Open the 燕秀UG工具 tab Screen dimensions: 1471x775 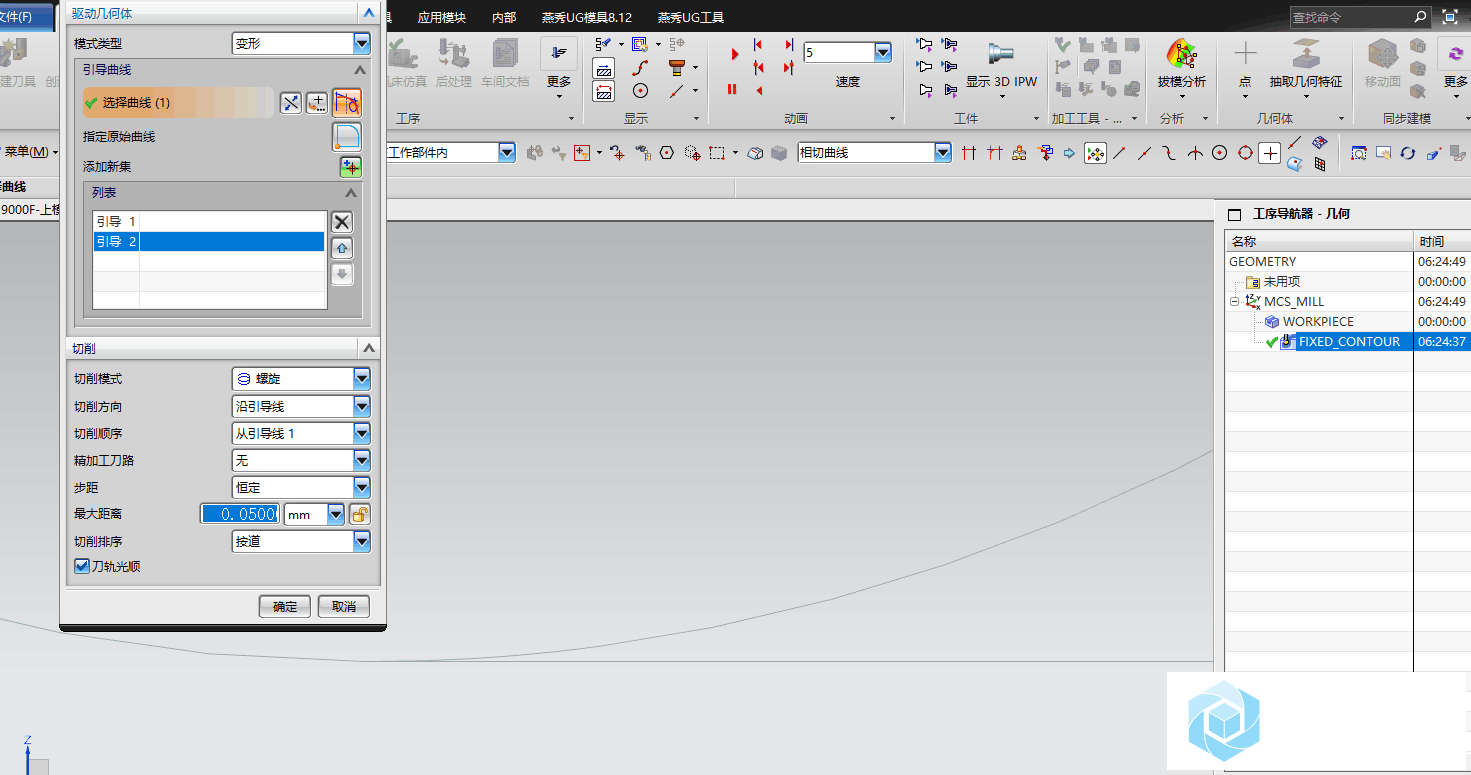coord(691,17)
